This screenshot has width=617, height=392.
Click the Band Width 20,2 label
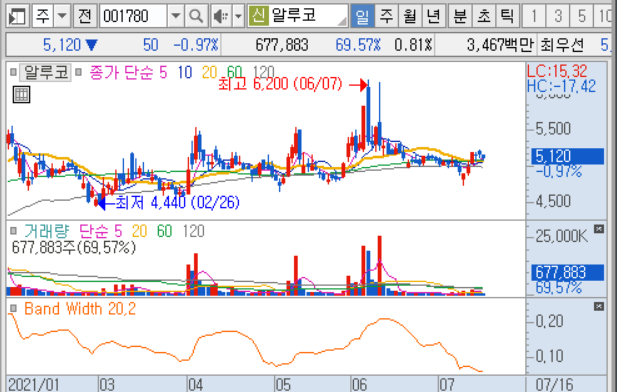pyautogui.click(x=80, y=309)
